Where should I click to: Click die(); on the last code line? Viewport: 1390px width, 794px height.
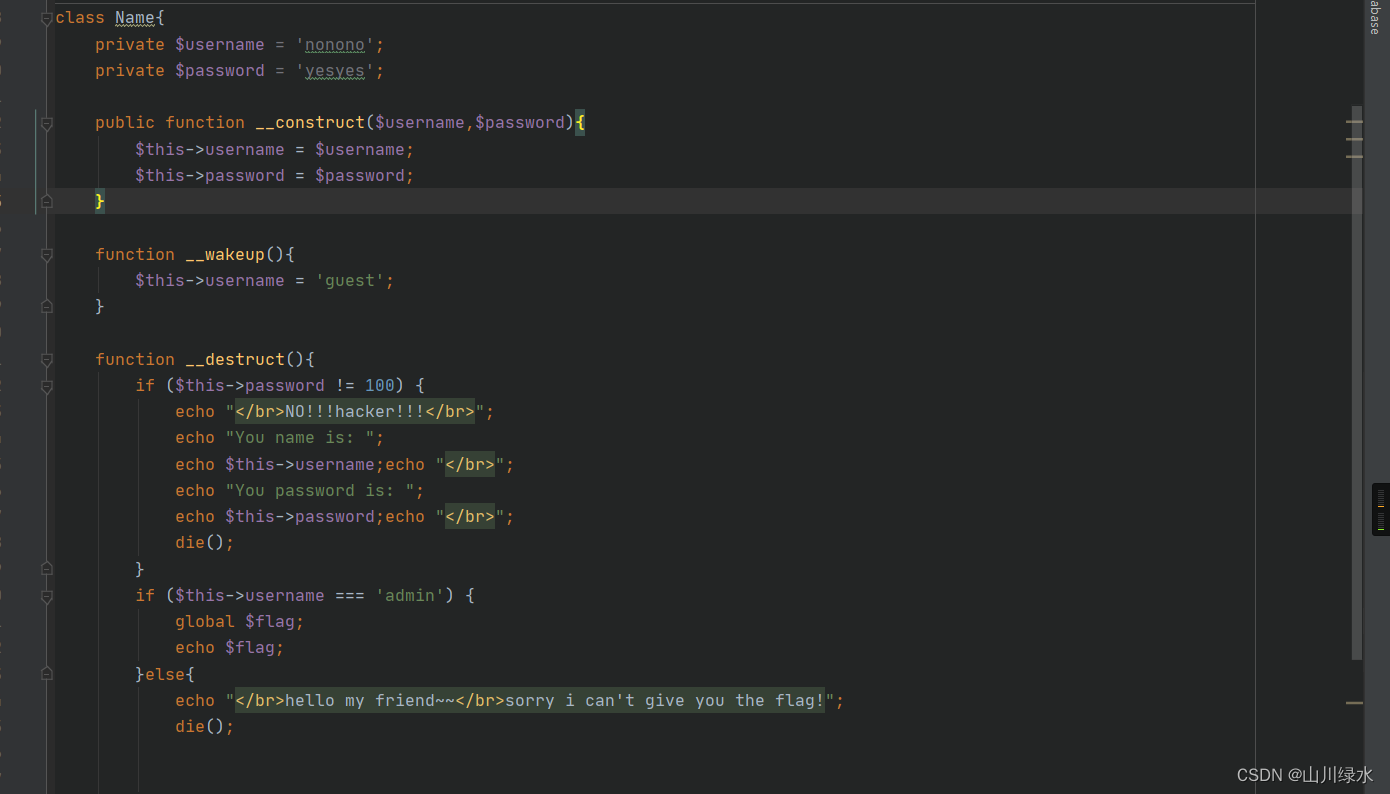coord(205,727)
